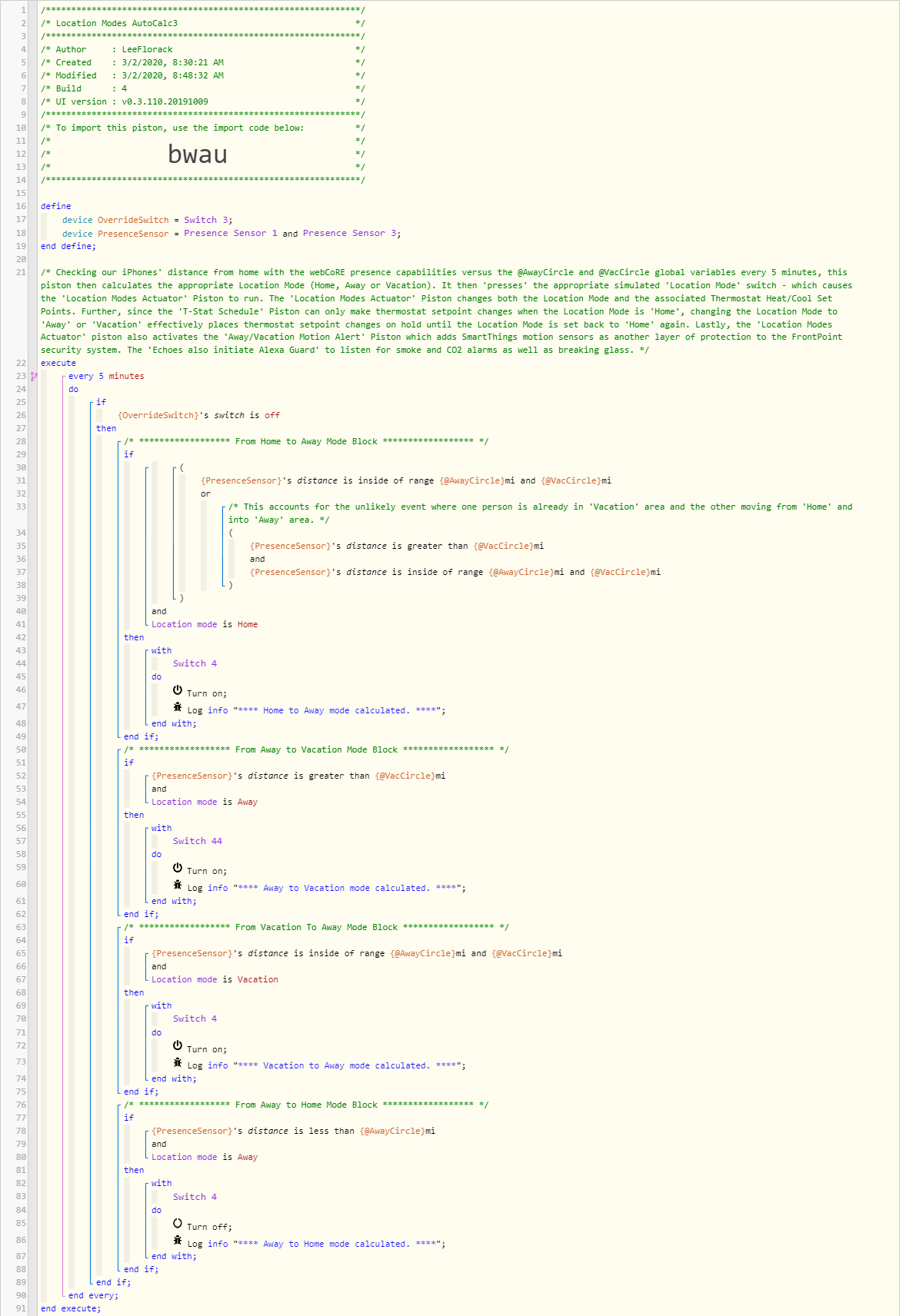906x1316 pixels.
Task: Click 'Away to Home mode calculated' log statement
Action: [316, 1244]
